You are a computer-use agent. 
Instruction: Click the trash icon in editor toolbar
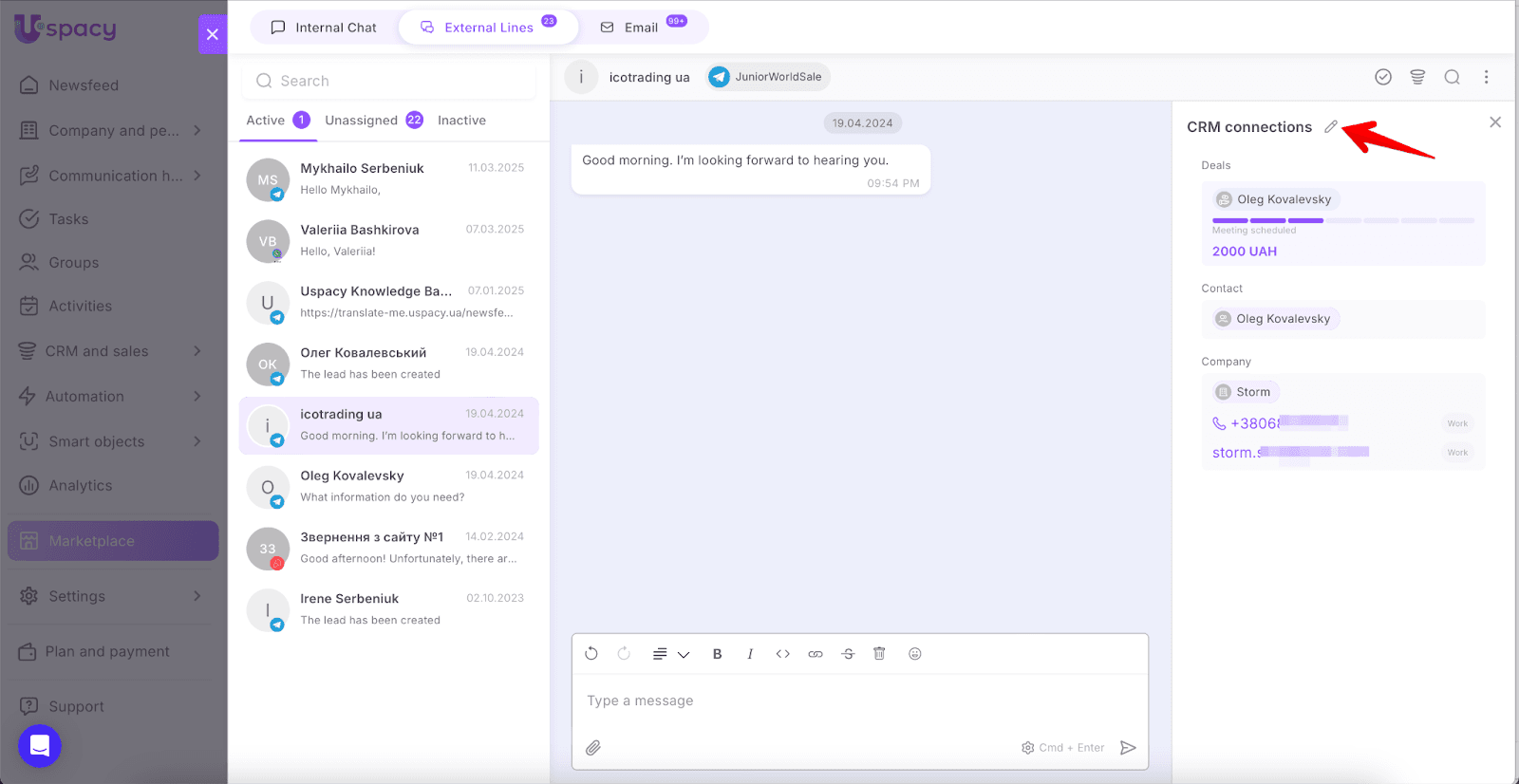click(879, 654)
